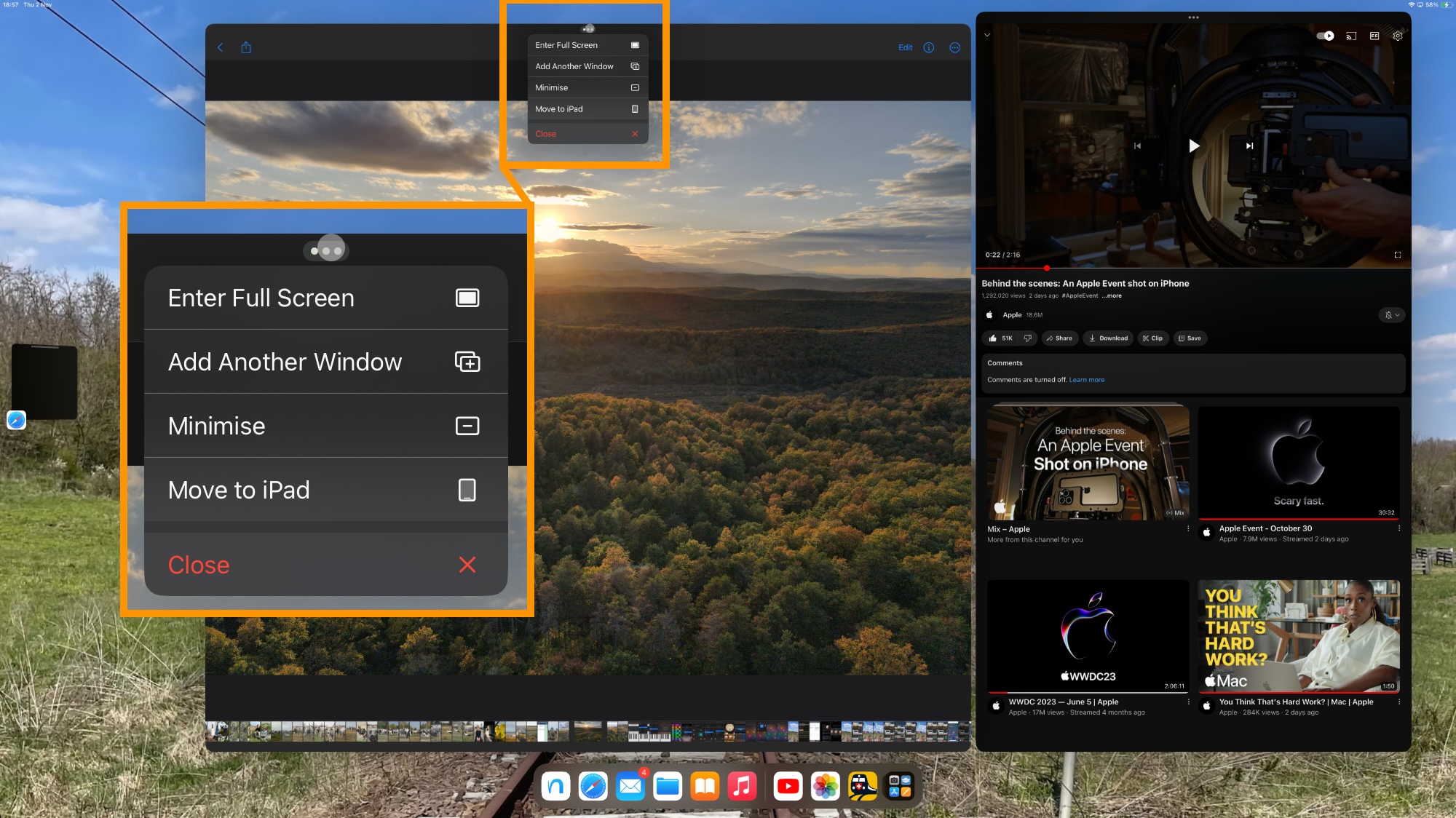Image resolution: width=1456 pixels, height=818 pixels.
Task: Open the Mix – Apple video thumbnail
Action: (1088, 462)
